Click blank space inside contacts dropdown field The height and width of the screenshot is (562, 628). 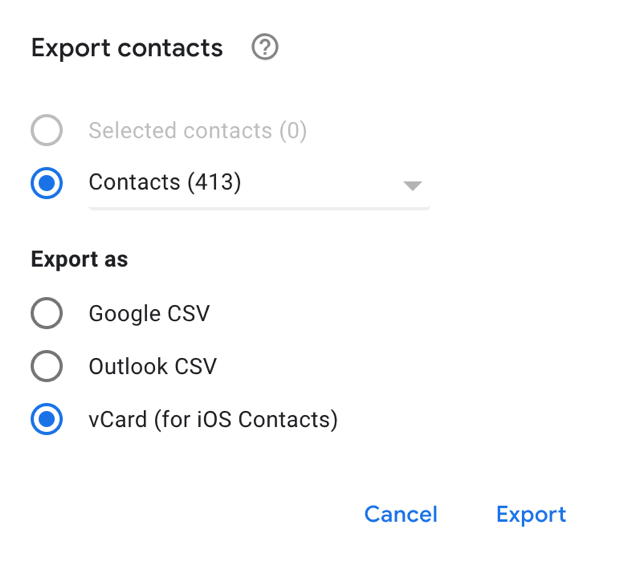coord(320,184)
